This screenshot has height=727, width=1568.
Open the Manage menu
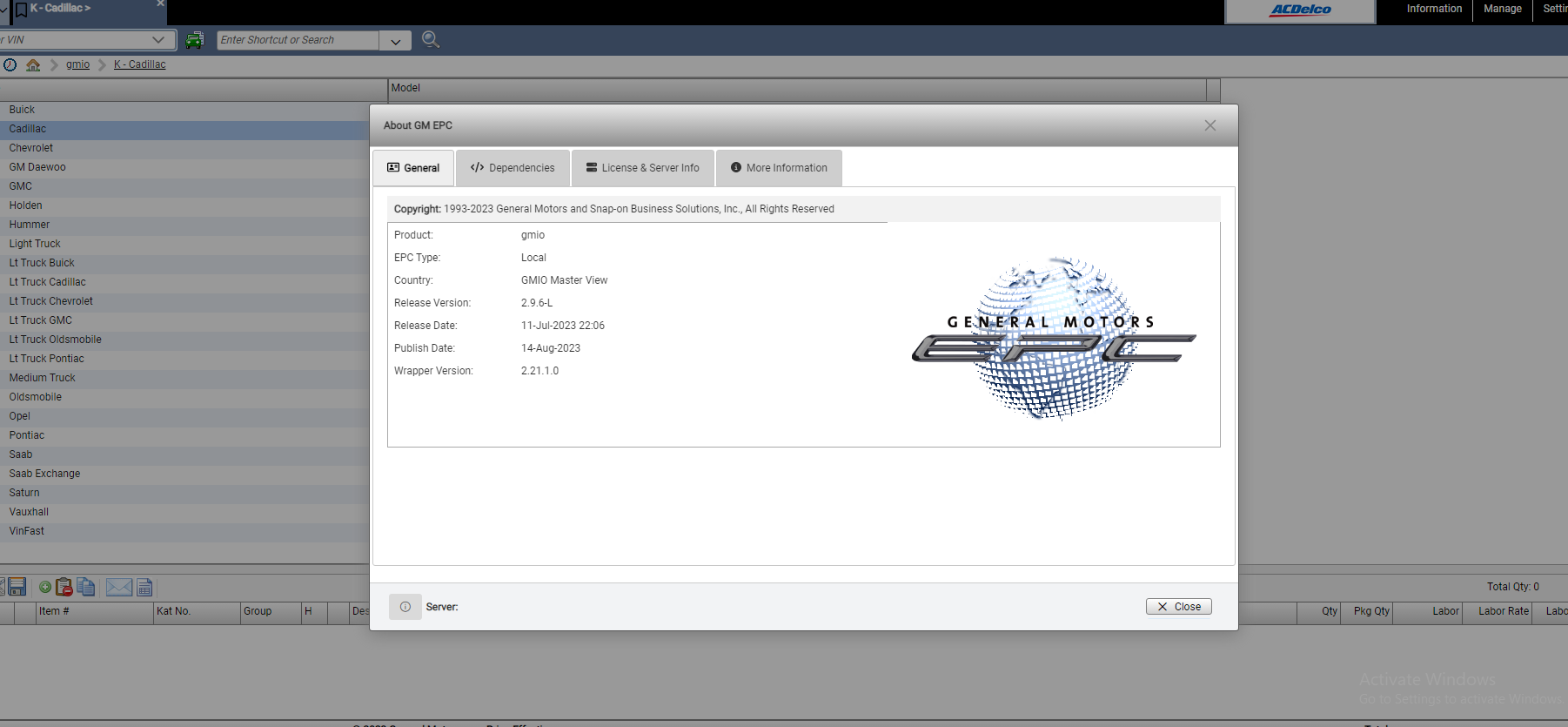tap(1503, 9)
